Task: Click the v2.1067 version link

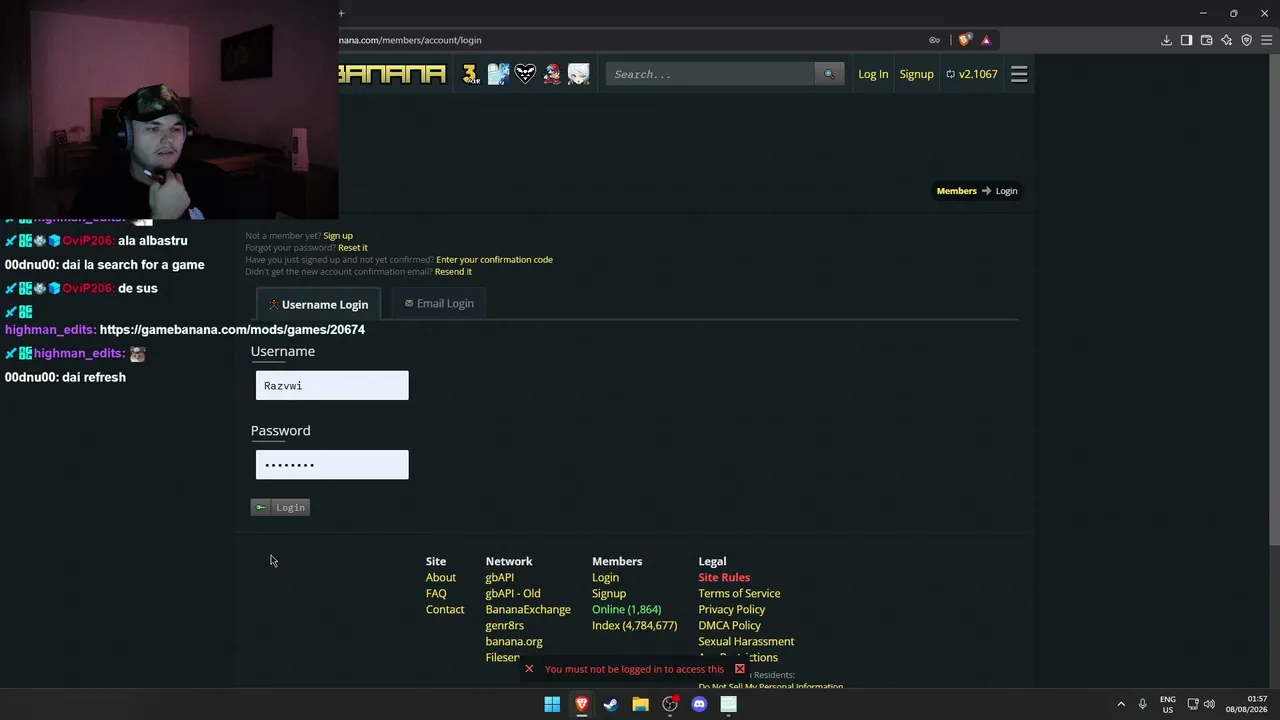Action: tap(972, 74)
